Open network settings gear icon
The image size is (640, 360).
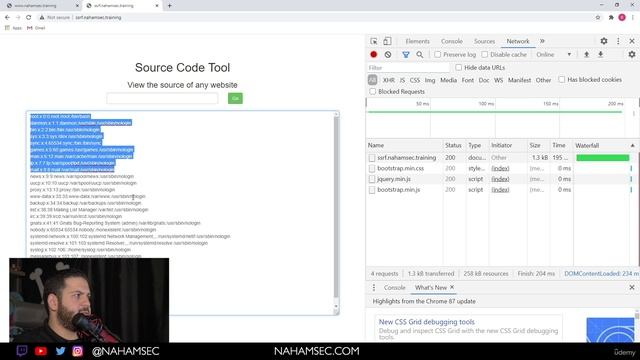pos(632,54)
